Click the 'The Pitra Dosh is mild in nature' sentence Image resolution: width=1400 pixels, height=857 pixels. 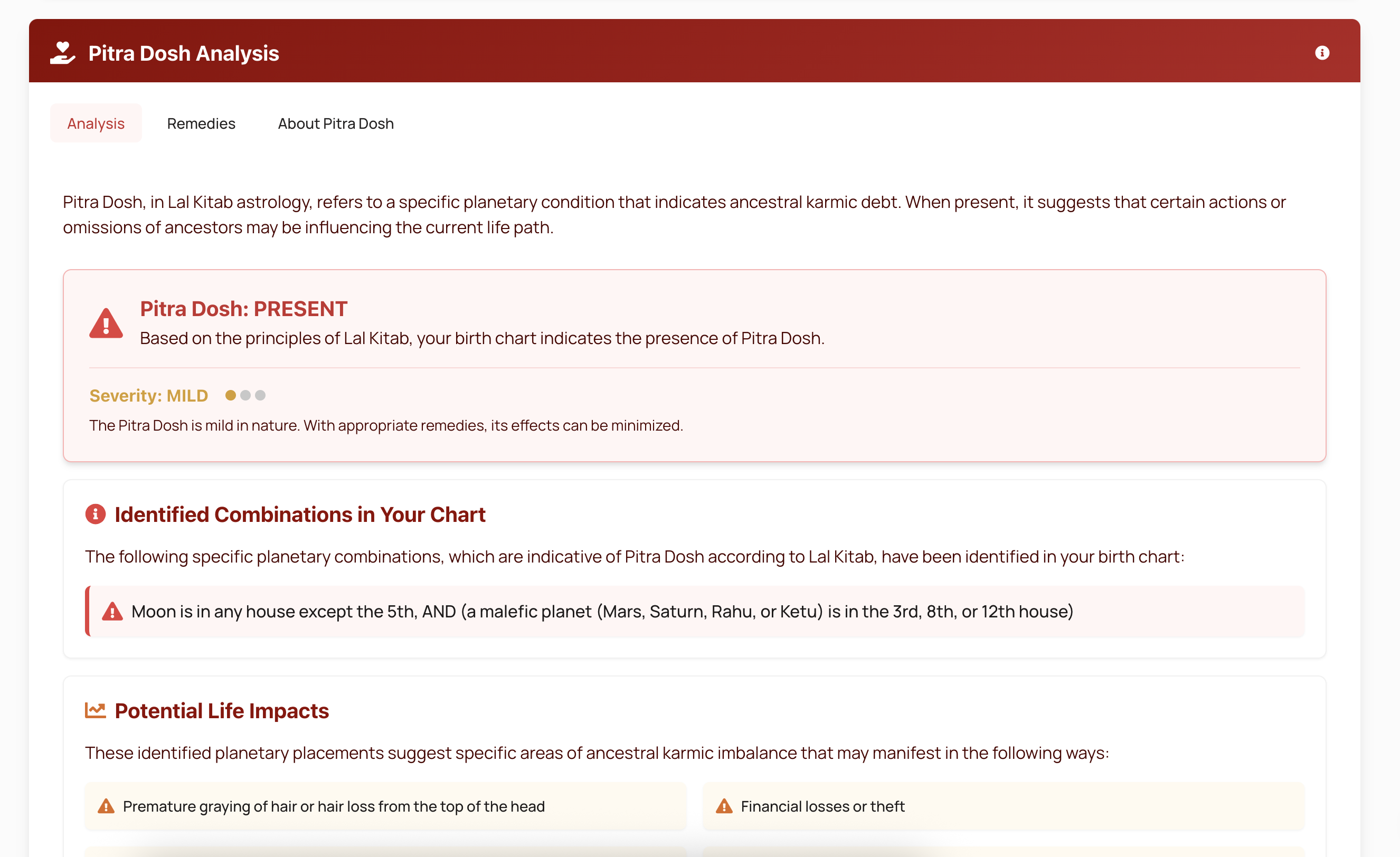pos(386,425)
